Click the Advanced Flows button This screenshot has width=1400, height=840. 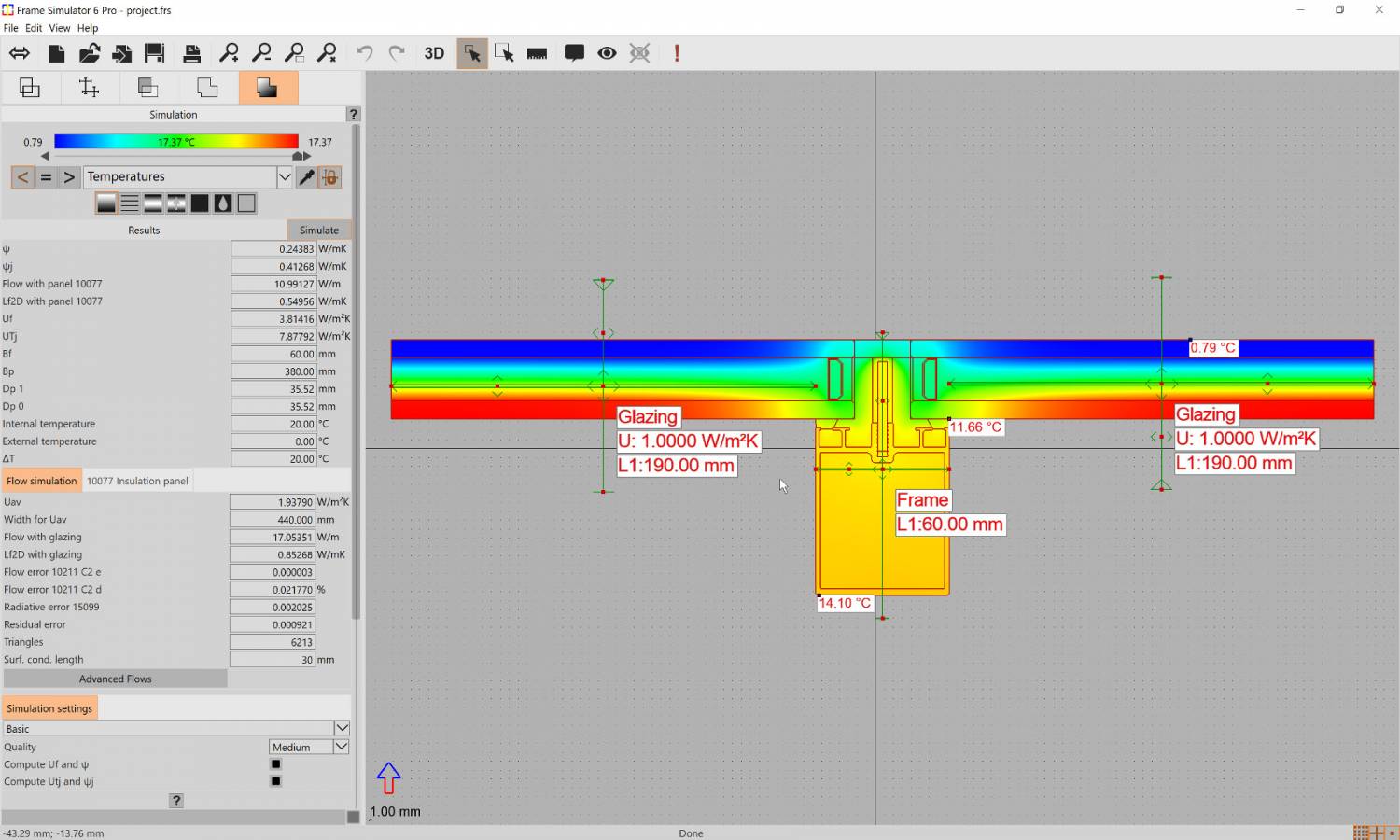pyautogui.click(x=115, y=679)
